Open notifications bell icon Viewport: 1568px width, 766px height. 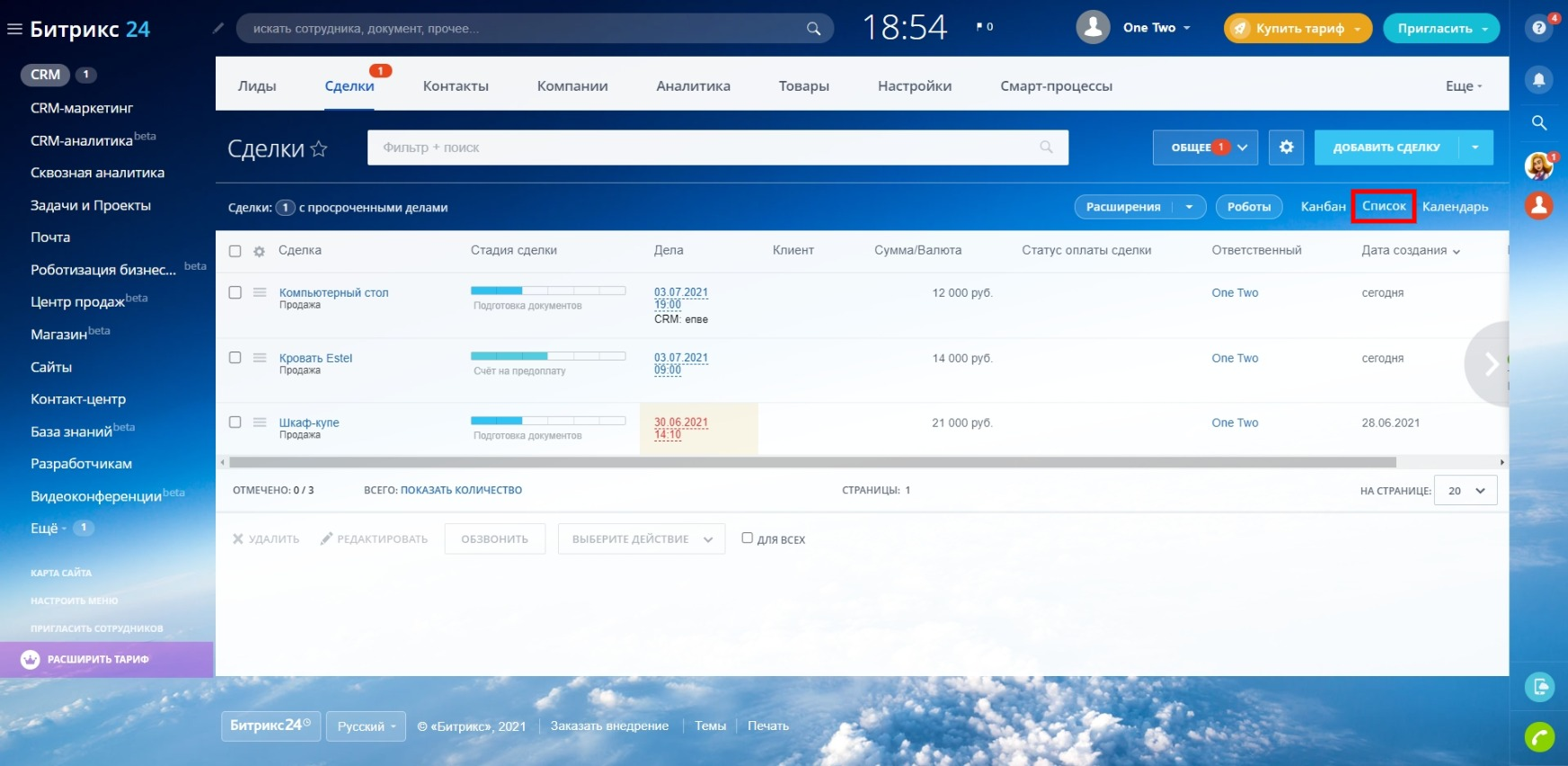coord(1539,80)
